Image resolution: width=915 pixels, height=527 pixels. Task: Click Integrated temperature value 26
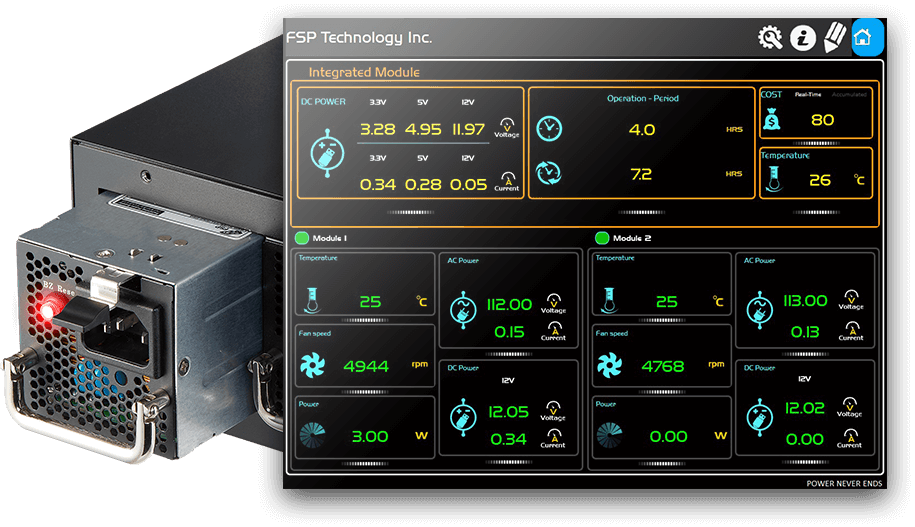coord(820,180)
